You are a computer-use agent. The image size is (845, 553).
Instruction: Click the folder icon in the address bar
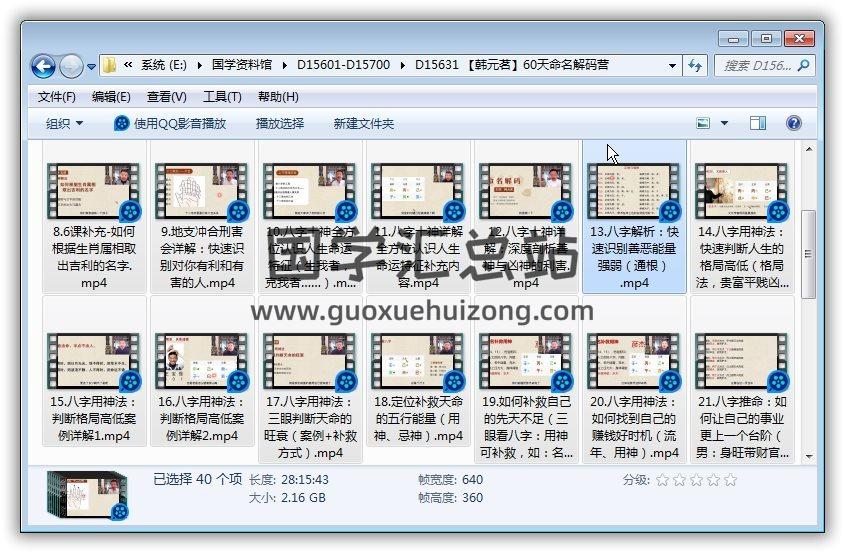pyautogui.click(x=109, y=65)
